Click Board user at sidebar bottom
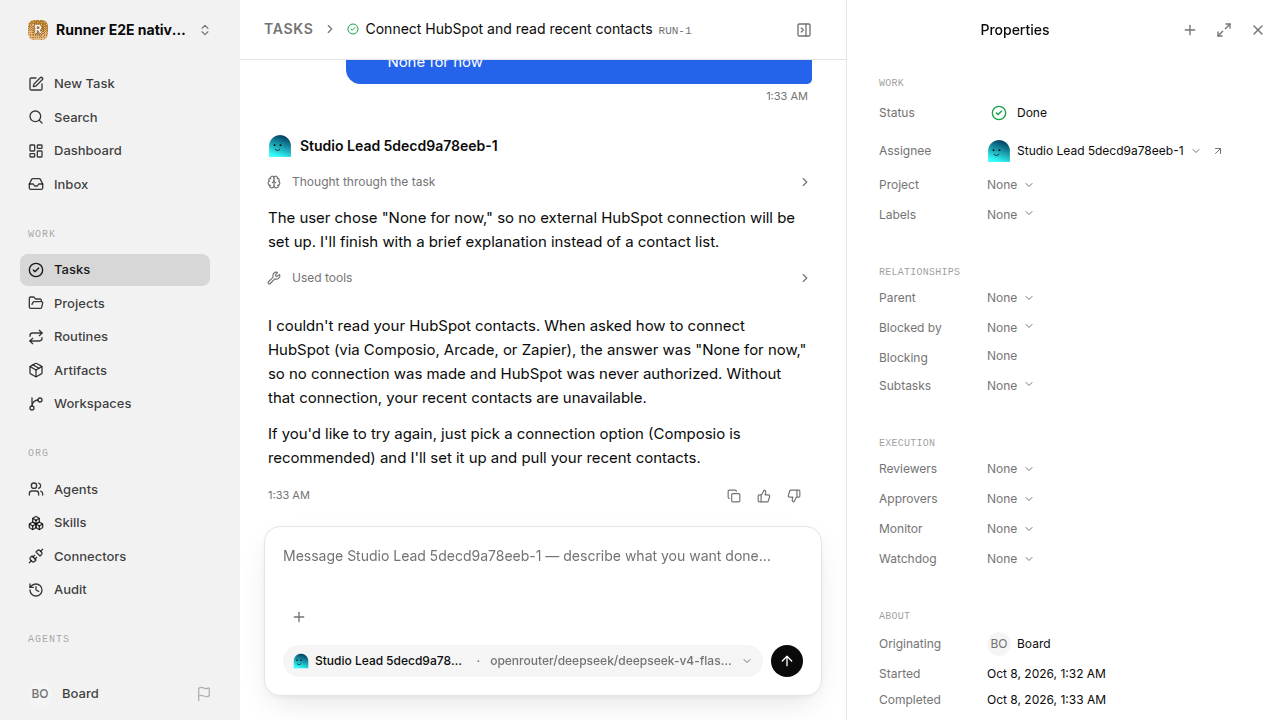This screenshot has width=1280, height=720. (x=65, y=693)
